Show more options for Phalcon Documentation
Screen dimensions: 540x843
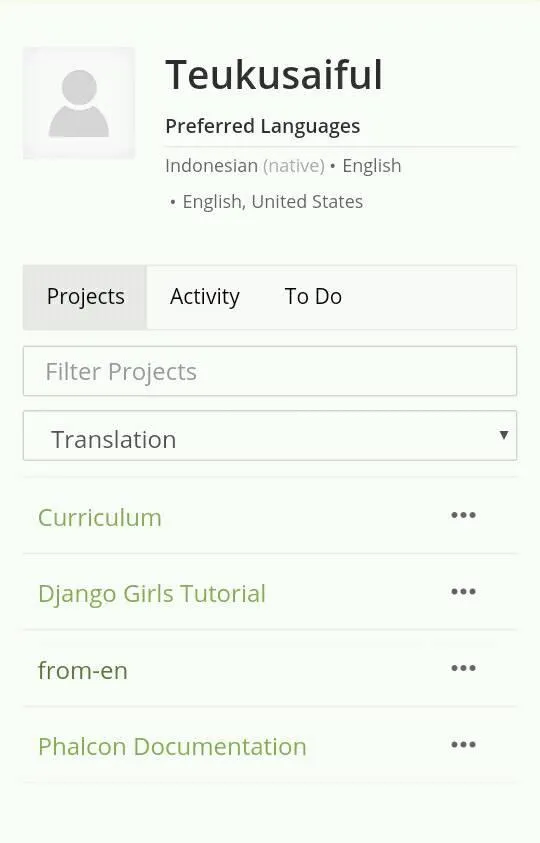pyautogui.click(x=463, y=745)
